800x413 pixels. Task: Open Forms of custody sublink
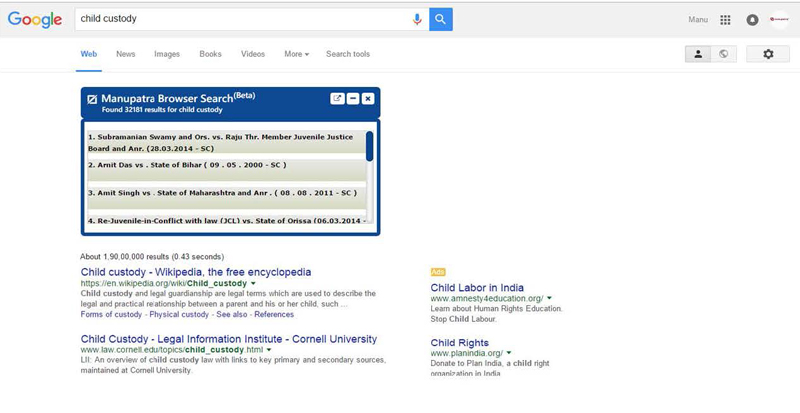(111, 314)
